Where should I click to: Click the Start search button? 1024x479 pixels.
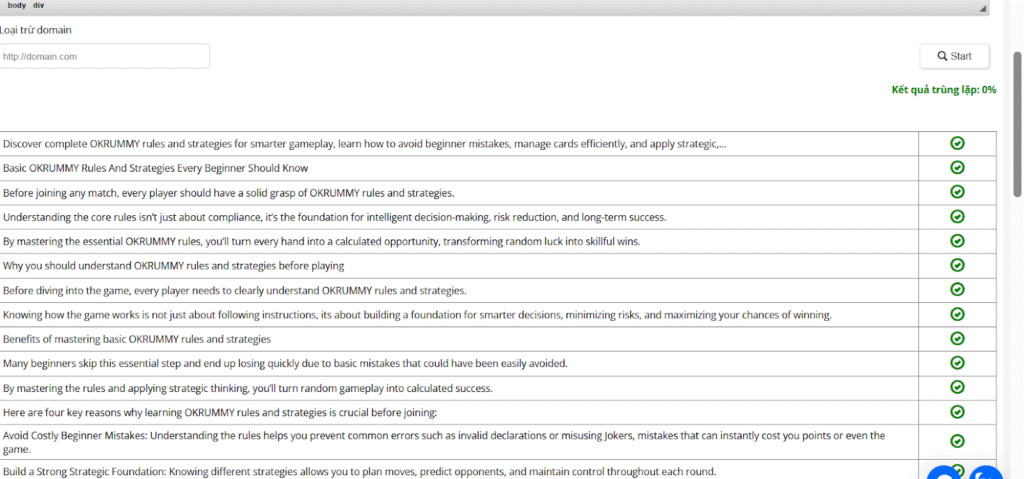click(x=954, y=56)
